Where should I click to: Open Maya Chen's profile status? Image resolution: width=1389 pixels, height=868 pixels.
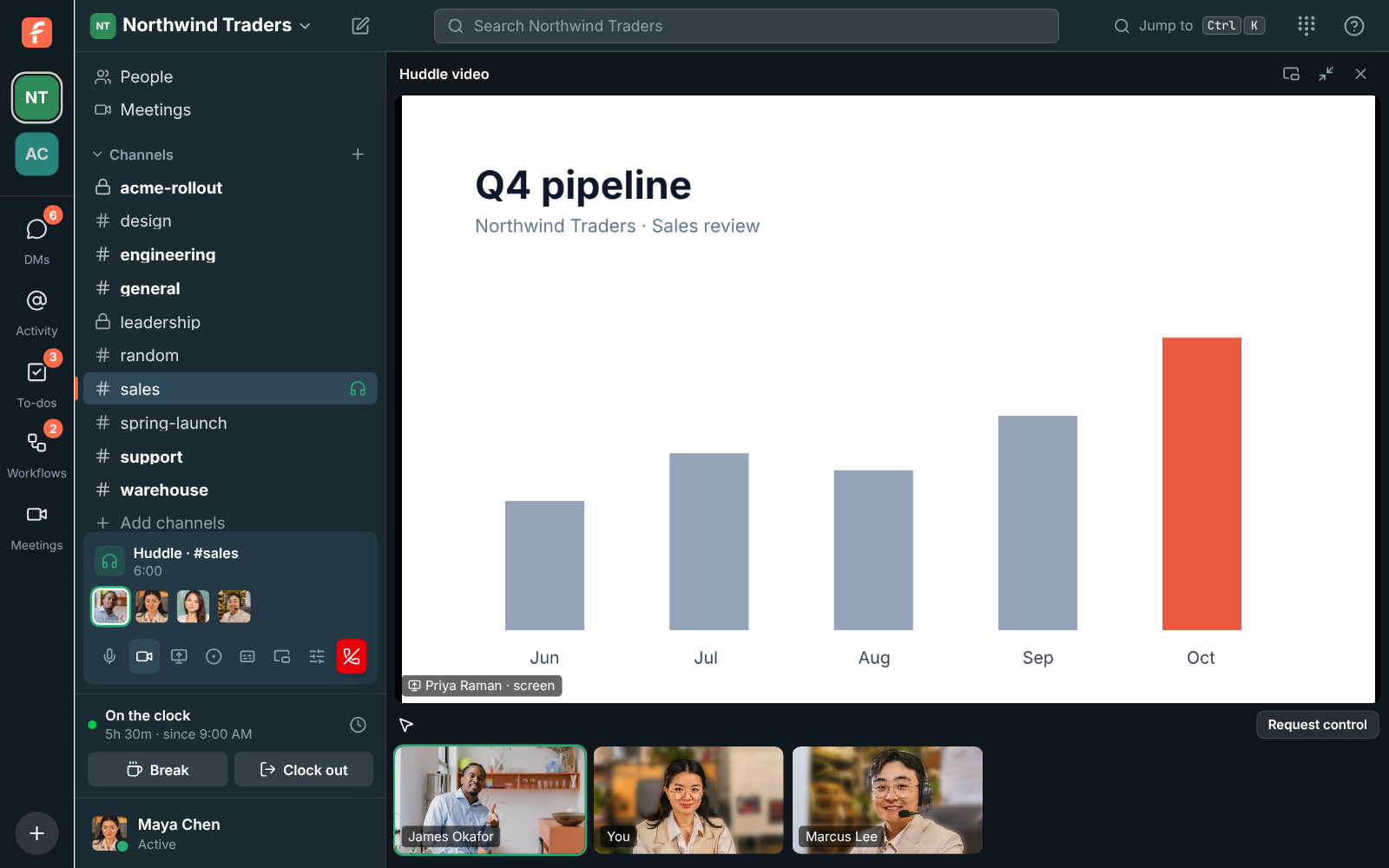(230, 833)
